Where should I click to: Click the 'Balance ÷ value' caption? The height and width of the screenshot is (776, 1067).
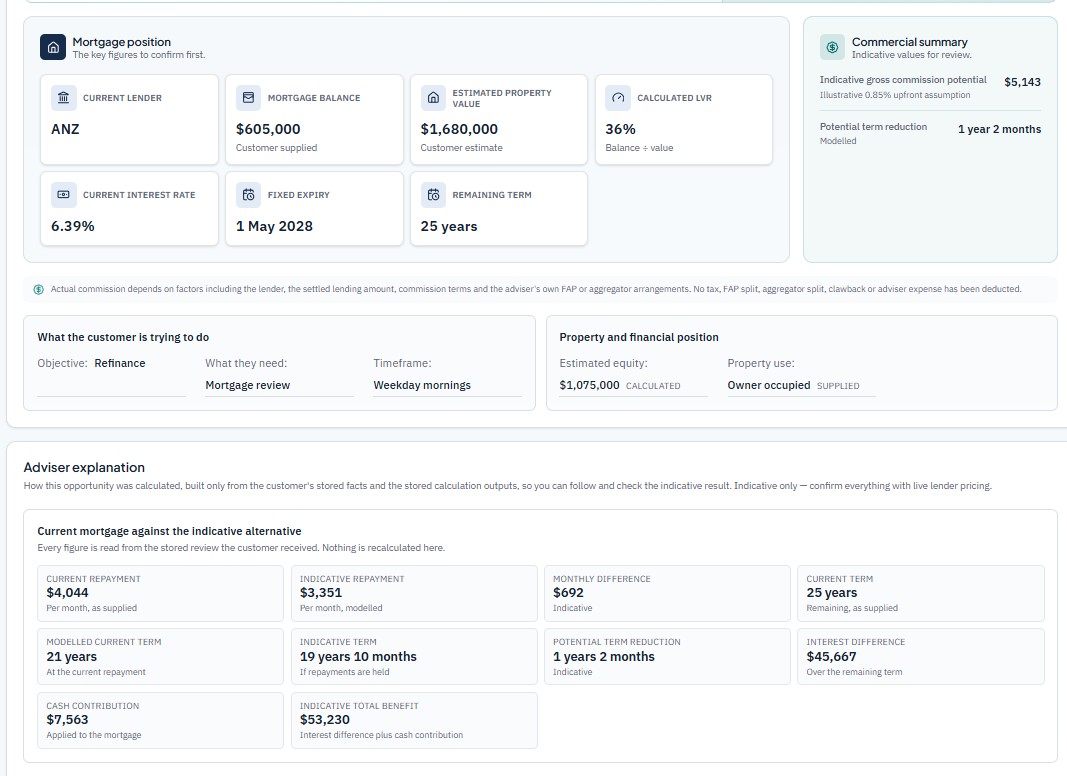pos(639,148)
